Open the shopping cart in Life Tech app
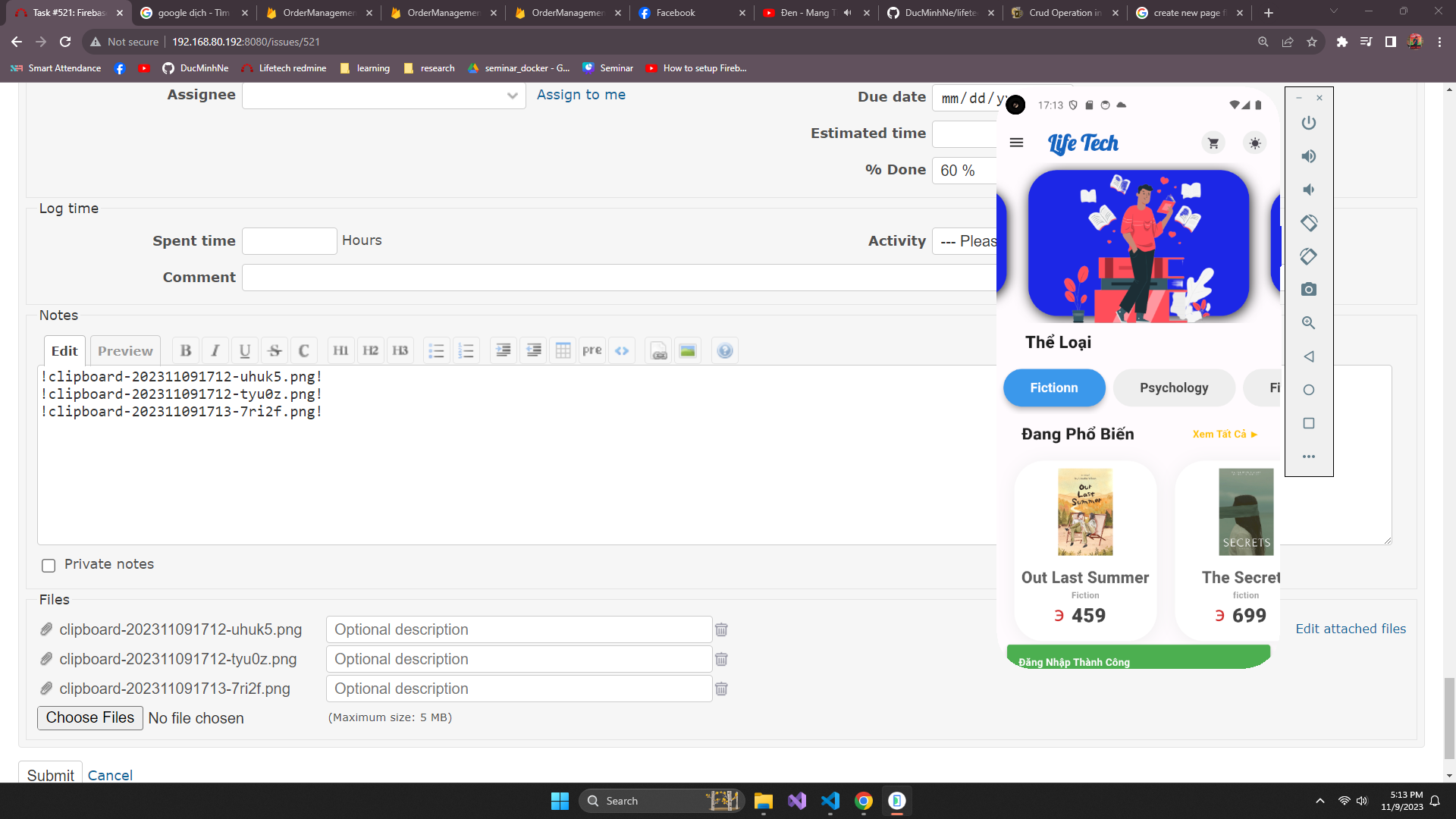This screenshot has width=1456, height=819. [1213, 143]
